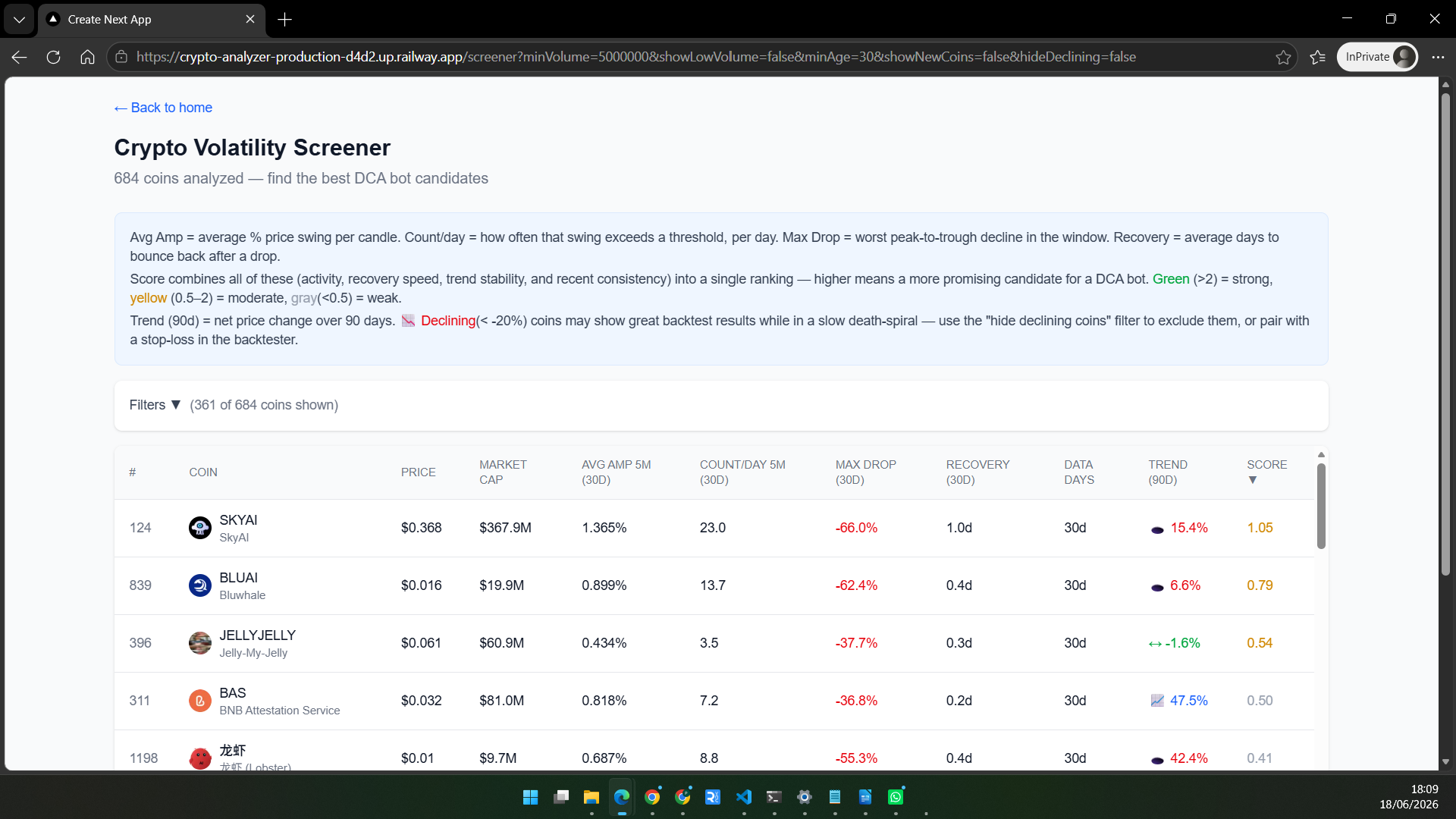Open a new browser tab
Screen dimensions: 1456x819
click(285, 20)
